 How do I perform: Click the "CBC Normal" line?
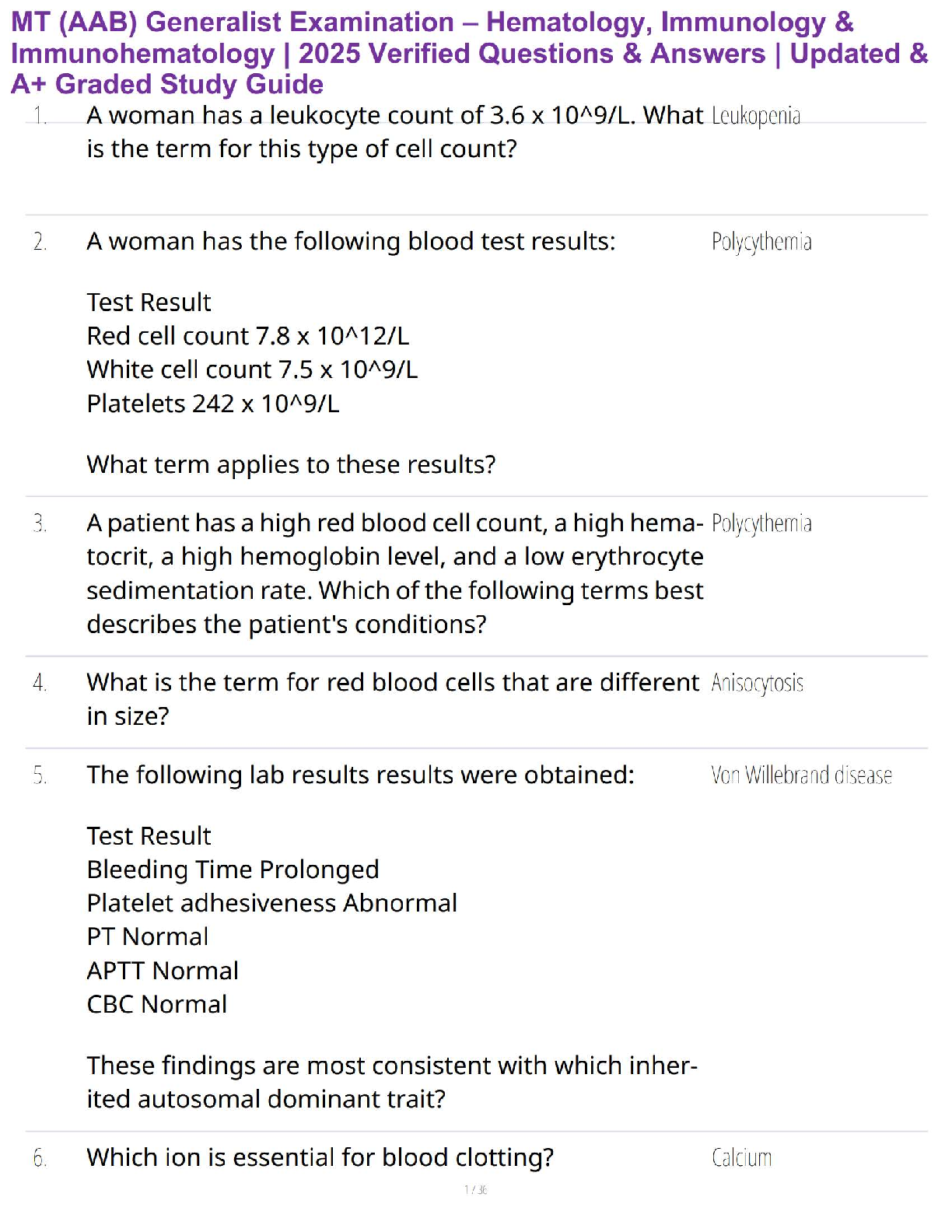tap(157, 1004)
